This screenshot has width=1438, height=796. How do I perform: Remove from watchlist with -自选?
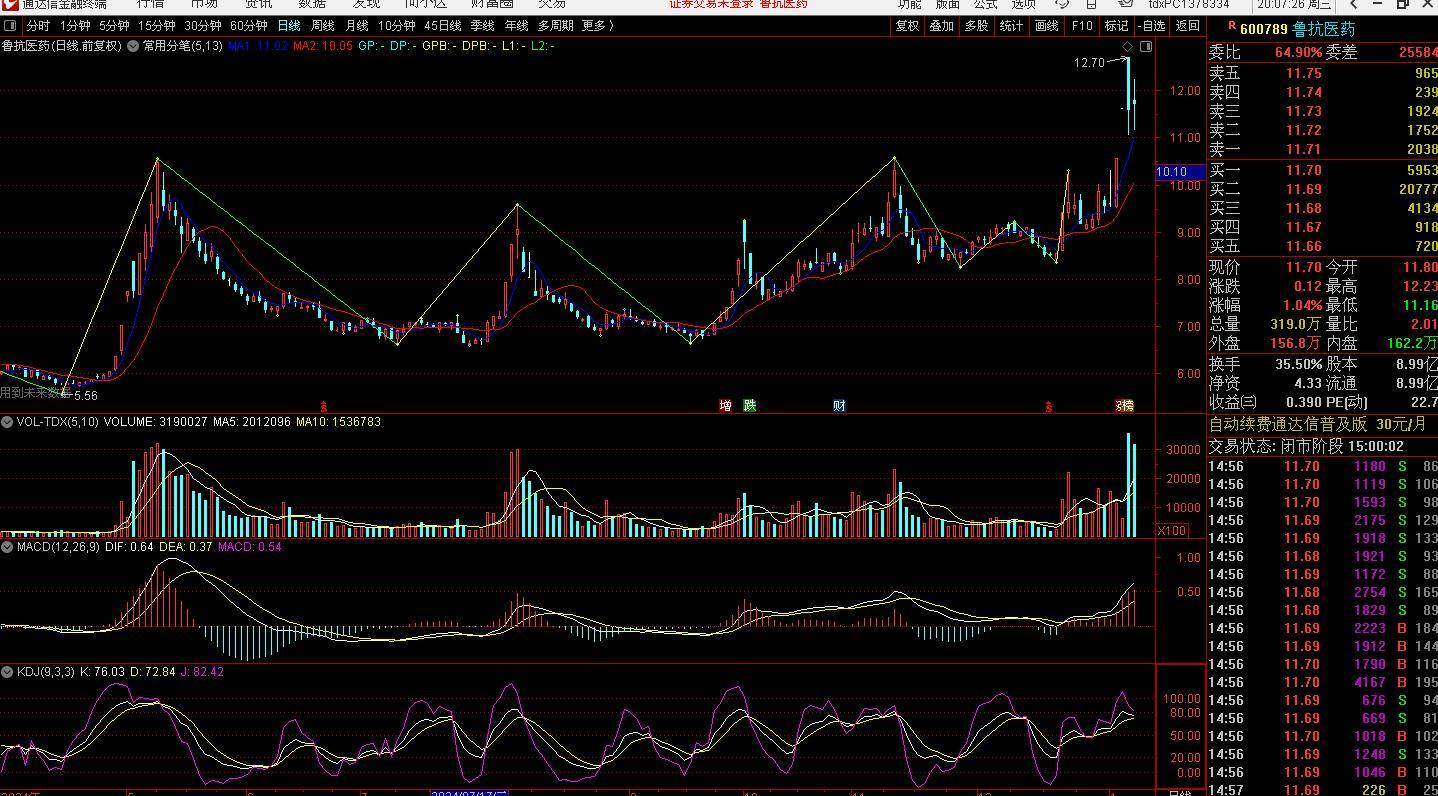[1152, 26]
